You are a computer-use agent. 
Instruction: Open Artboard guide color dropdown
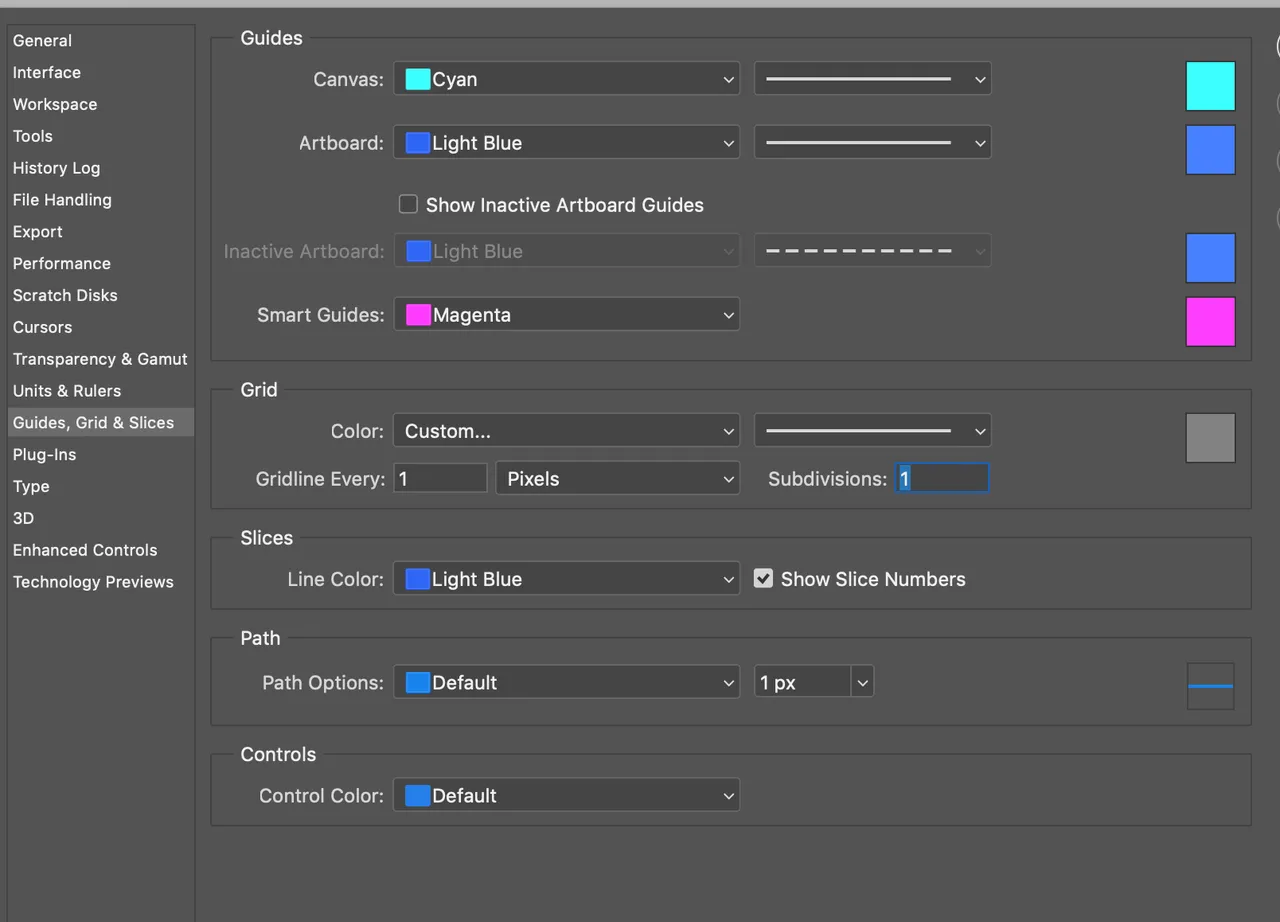click(566, 143)
